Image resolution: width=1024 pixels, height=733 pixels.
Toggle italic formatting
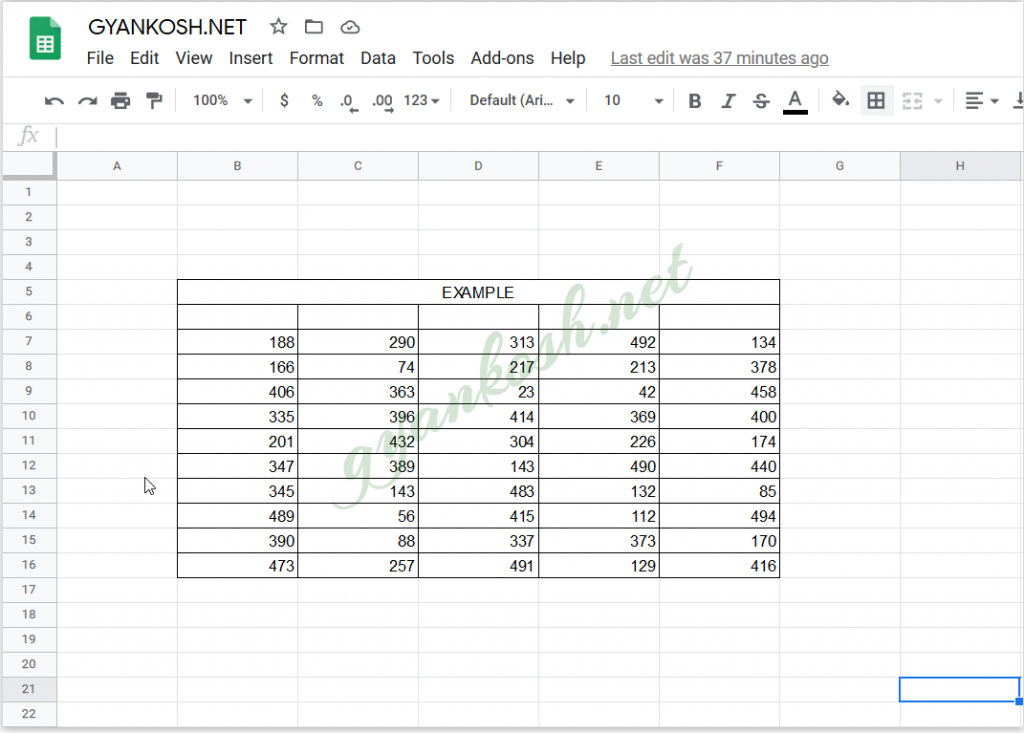coord(729,100)
